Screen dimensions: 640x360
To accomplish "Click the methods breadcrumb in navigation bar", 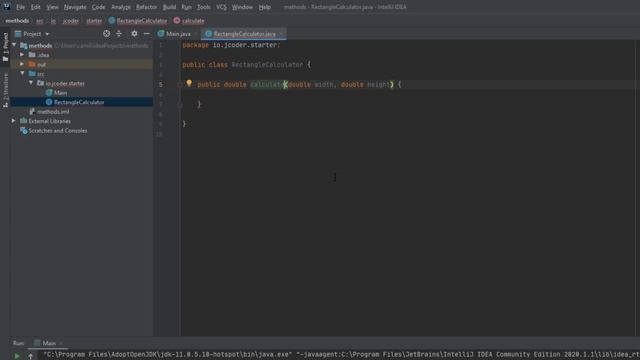I will (x=17, y=21).
